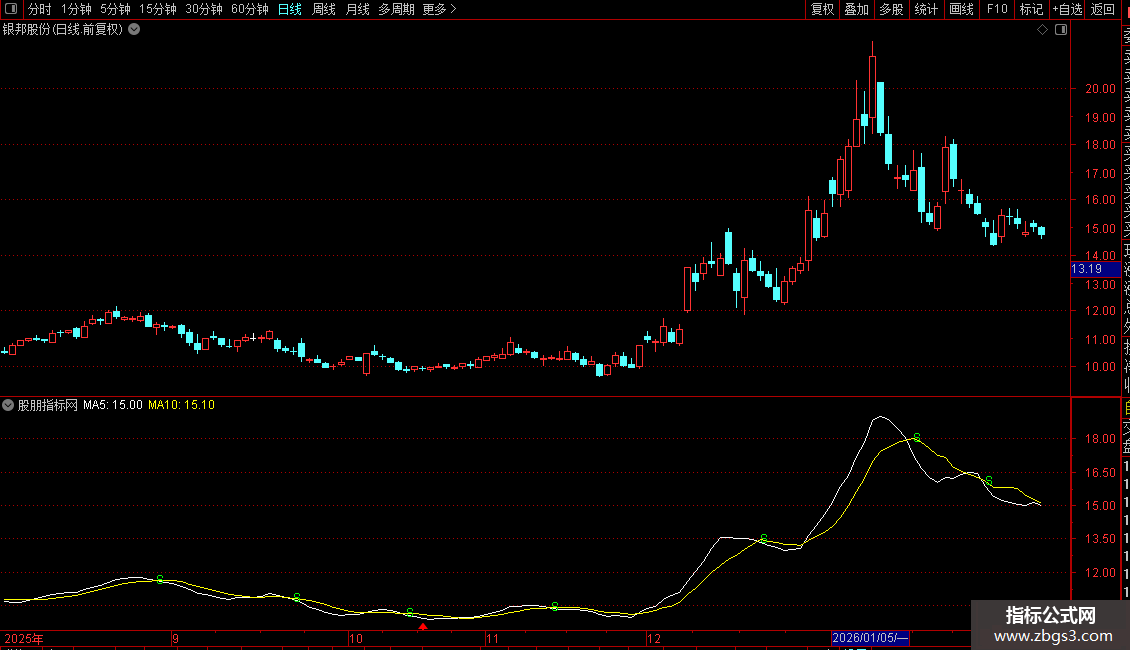Click the 17.00 price axis label
The width and height of the screenshot is (1130, 650).
pos(1100,174)
